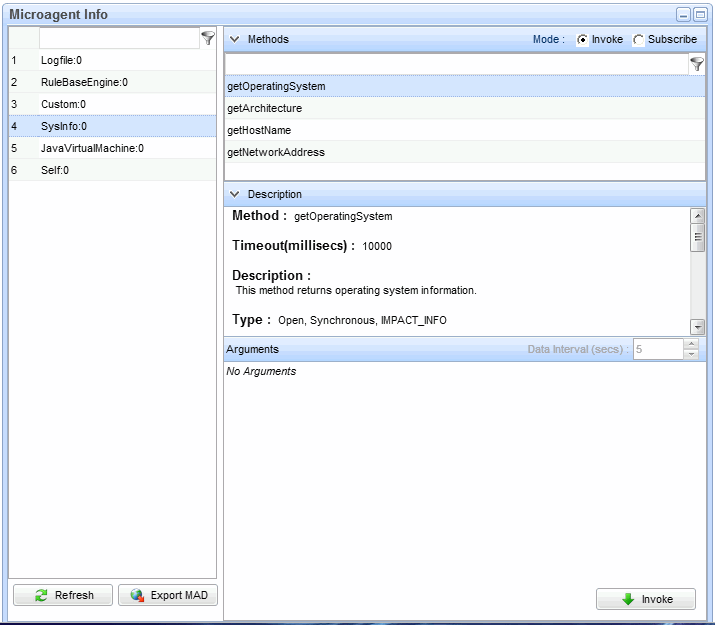Click the Export MAD button
This screenshot has height=625, width=715.
pos(168,595)
